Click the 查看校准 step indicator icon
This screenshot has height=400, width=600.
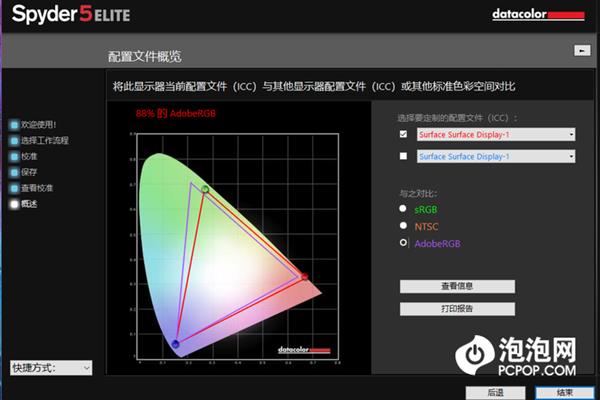tap(14, 188)
